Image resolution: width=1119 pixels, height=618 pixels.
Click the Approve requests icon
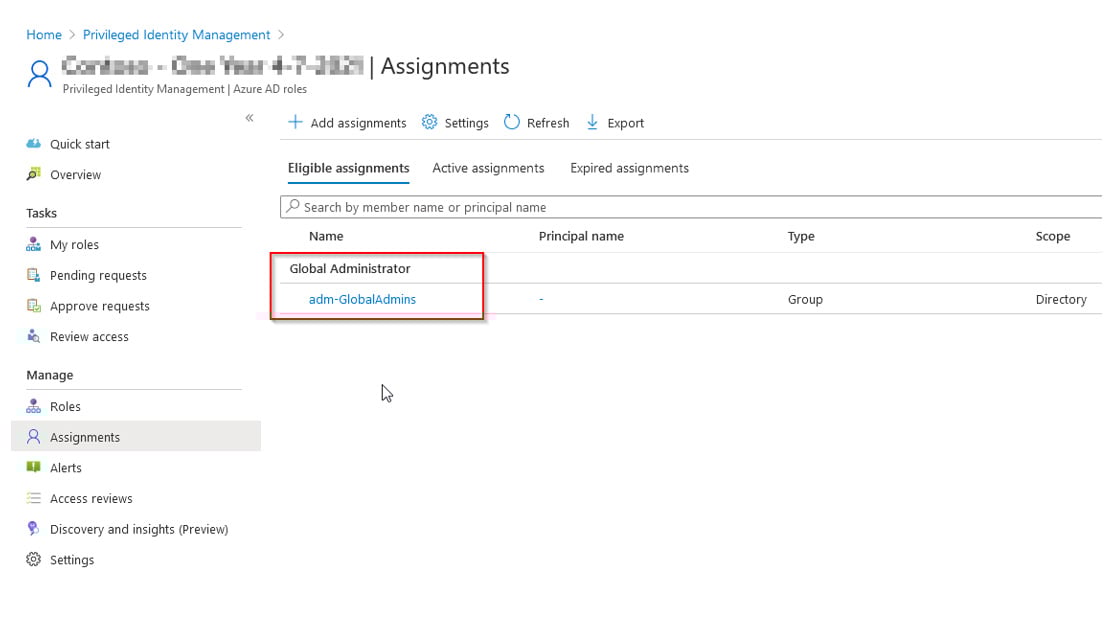pos(34,305)
